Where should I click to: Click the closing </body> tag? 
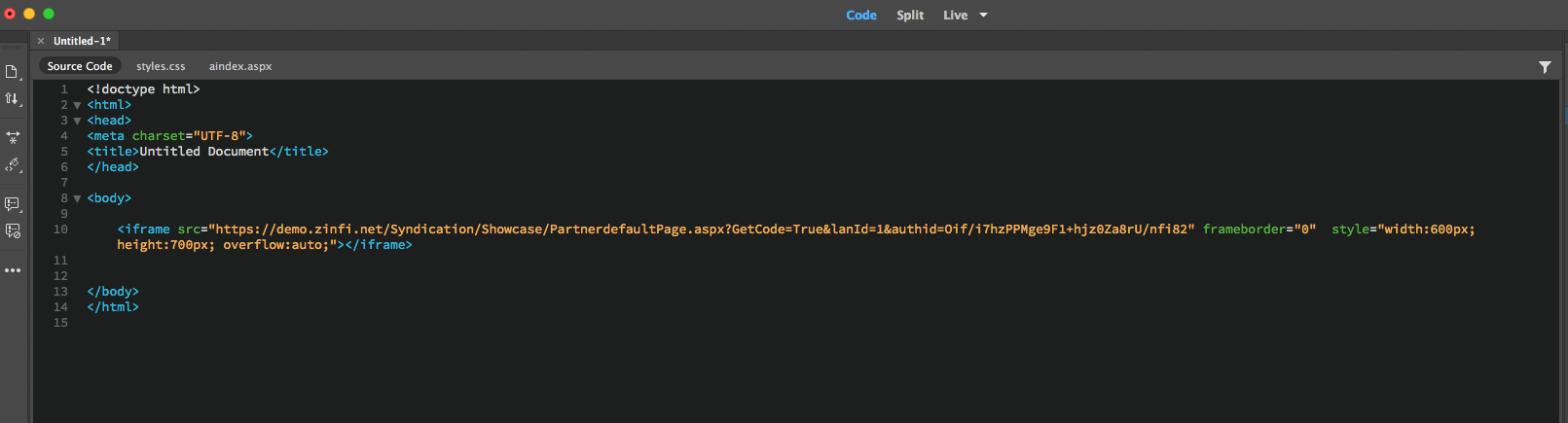coord(113,292)
